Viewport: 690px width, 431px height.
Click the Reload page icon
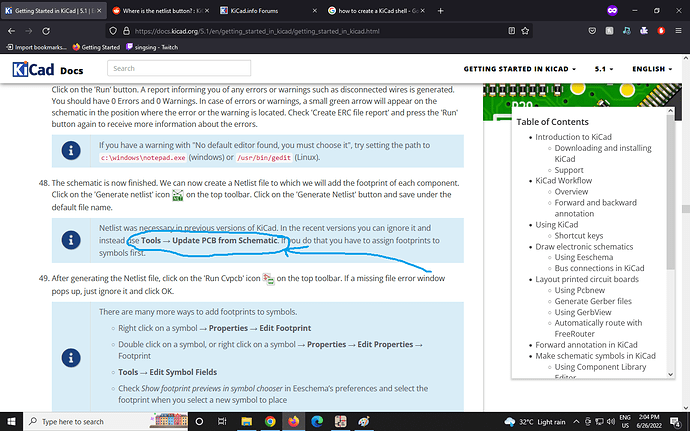tap(46, 31)
